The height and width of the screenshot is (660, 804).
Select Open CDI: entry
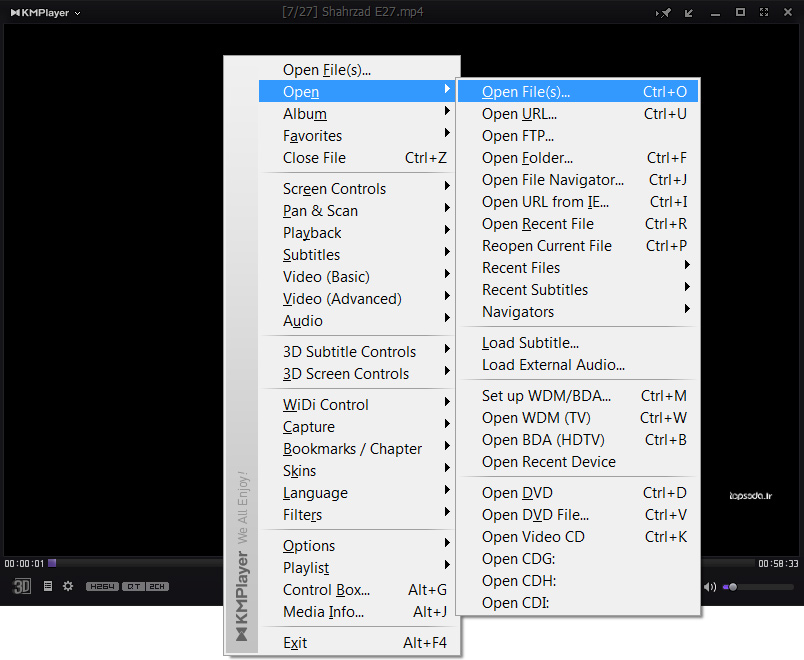click(578, 603)
